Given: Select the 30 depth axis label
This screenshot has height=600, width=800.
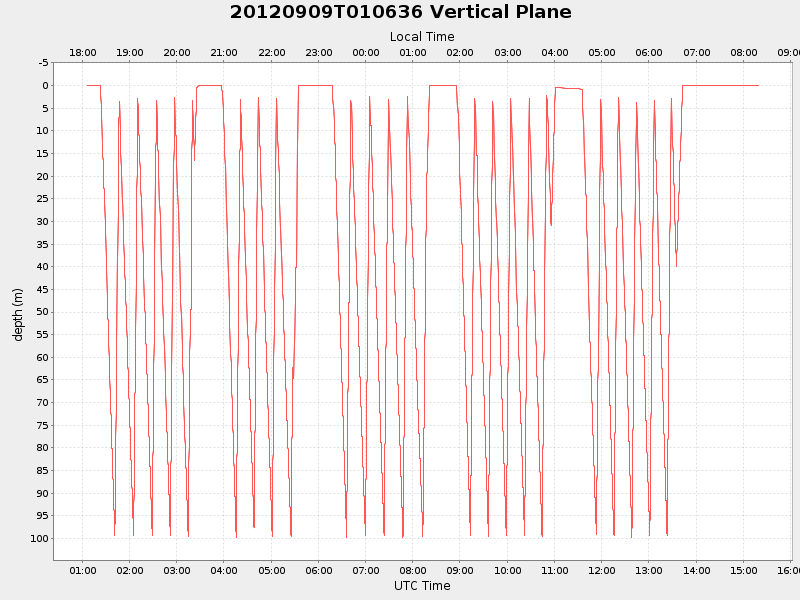Looking at the screenshot, I should (43, 221).
